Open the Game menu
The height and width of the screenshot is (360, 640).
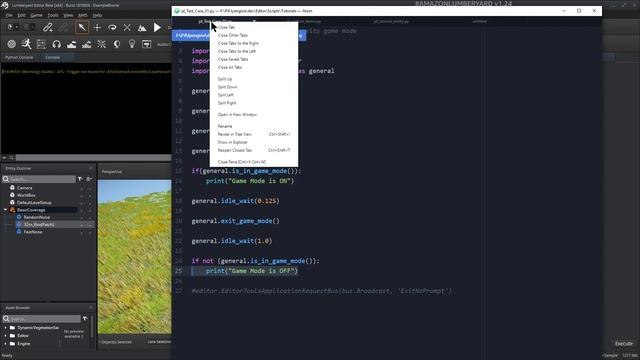click(x=36, y=15)
